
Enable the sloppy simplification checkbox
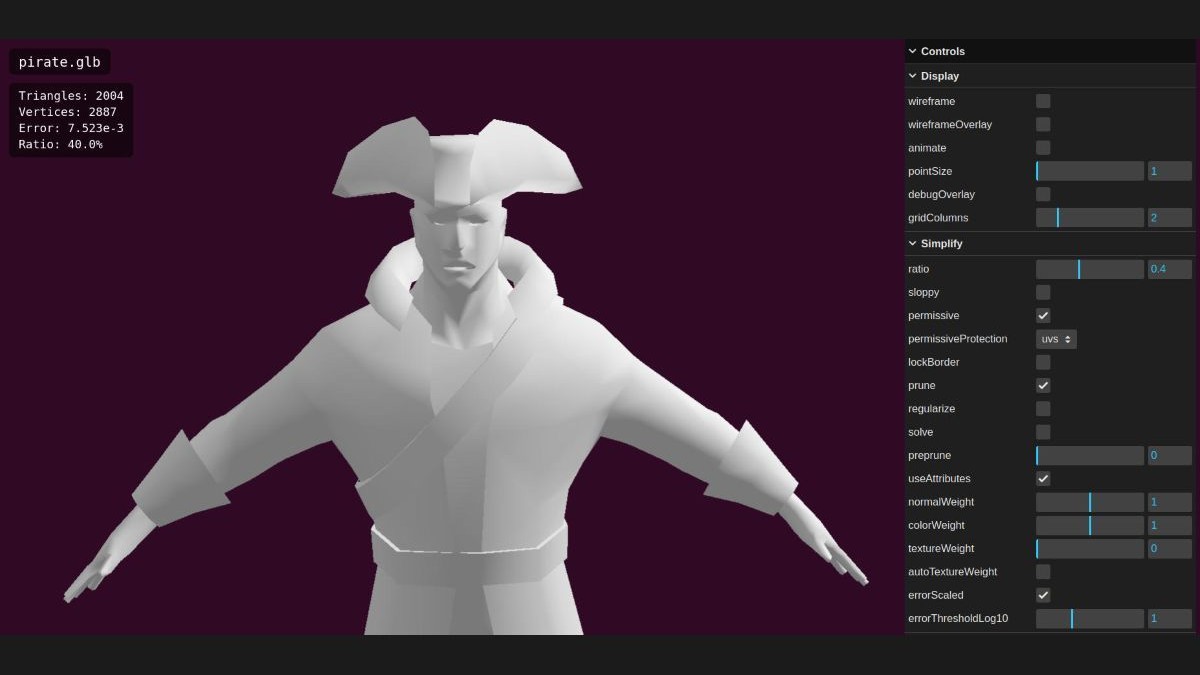[x=1043, y=293]
